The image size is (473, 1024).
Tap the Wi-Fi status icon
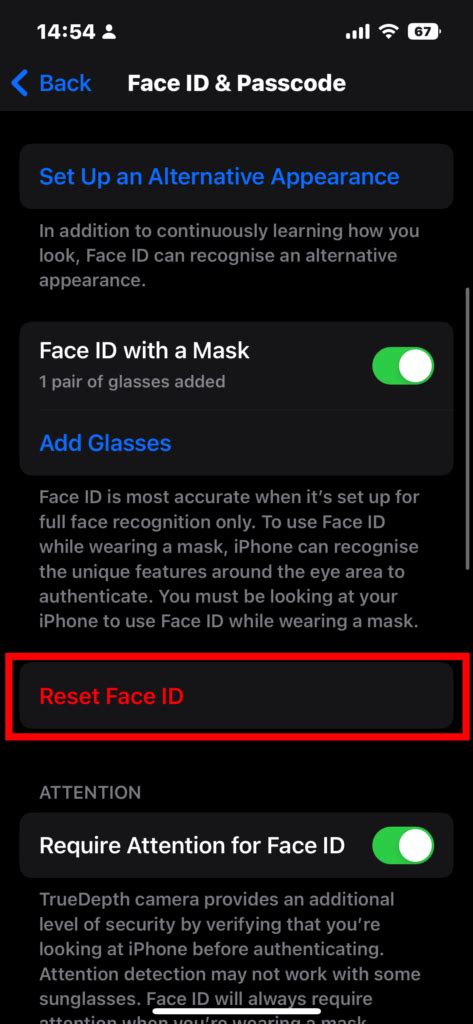389,31
